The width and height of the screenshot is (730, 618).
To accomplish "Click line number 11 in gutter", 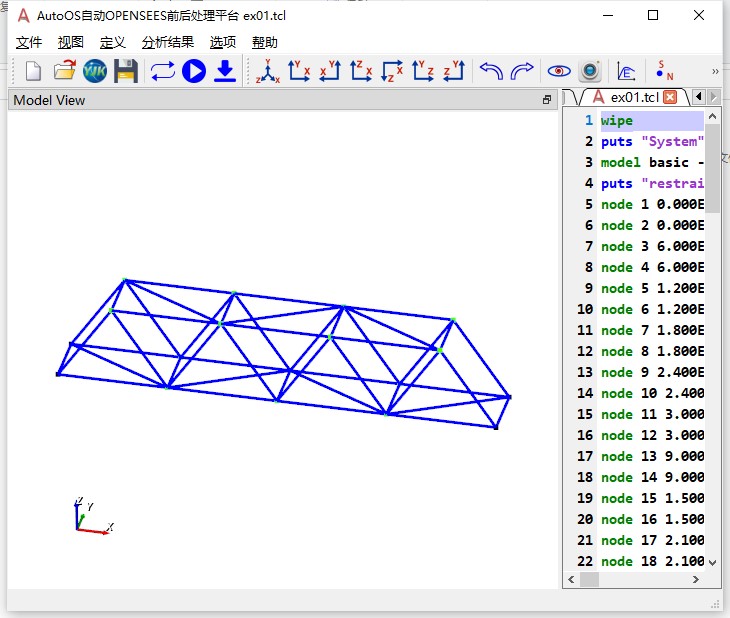I will point(585,330).
